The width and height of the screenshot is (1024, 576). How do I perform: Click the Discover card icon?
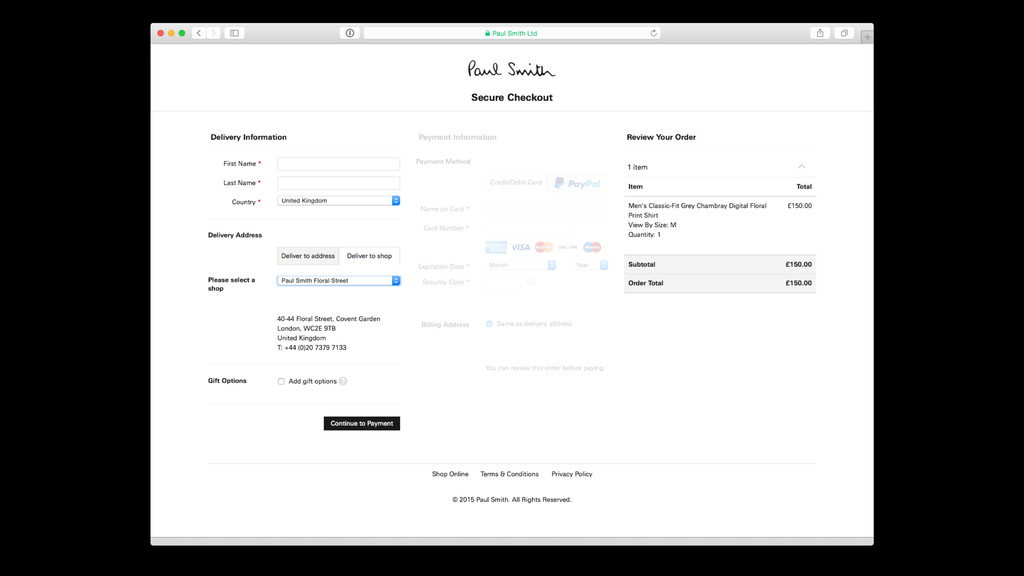(568, 248)
